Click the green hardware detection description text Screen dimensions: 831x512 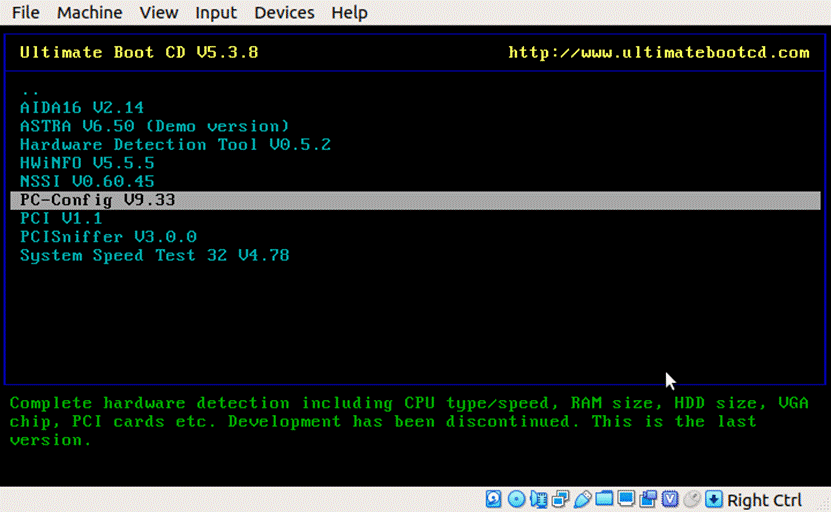(409, 422)
